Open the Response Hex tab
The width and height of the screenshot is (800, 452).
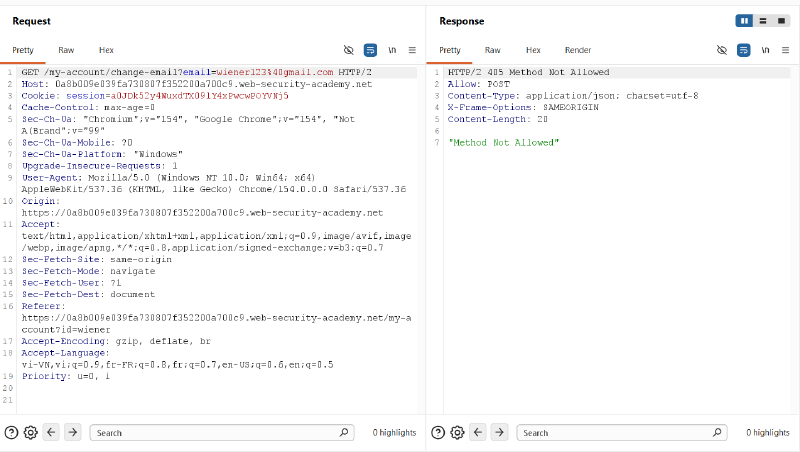point(533,50)
